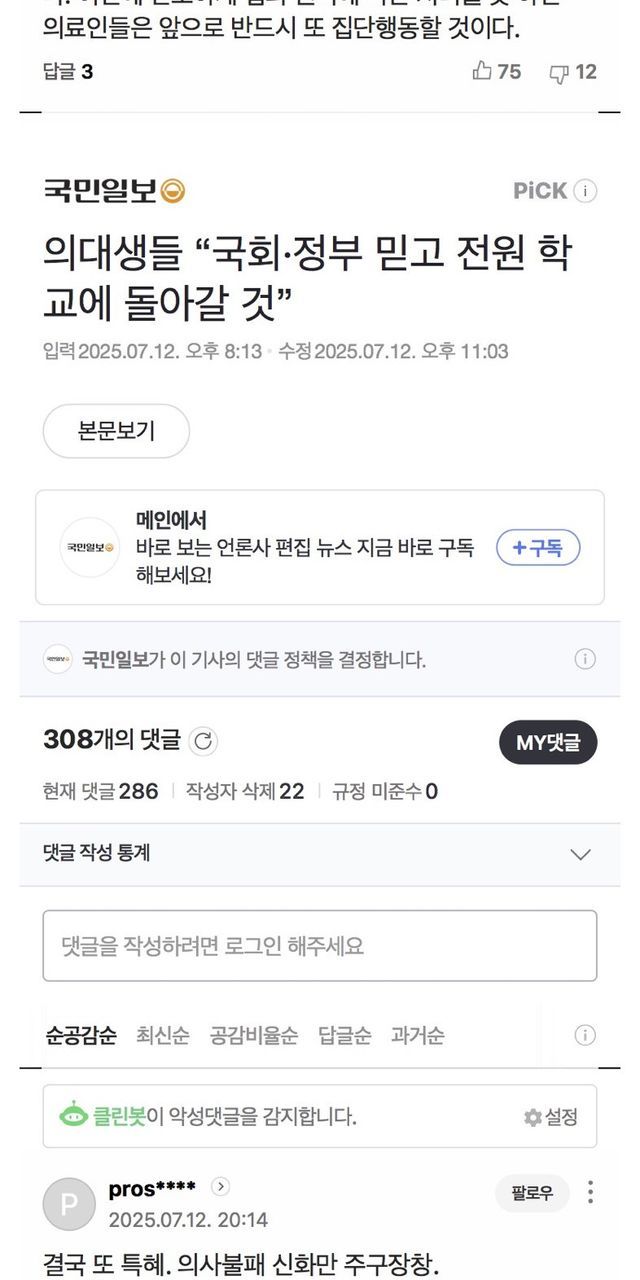Subscribe with the +구독 button
Image resolution: width=640 pixels, height=1280 pixels.
coord(538,548)
